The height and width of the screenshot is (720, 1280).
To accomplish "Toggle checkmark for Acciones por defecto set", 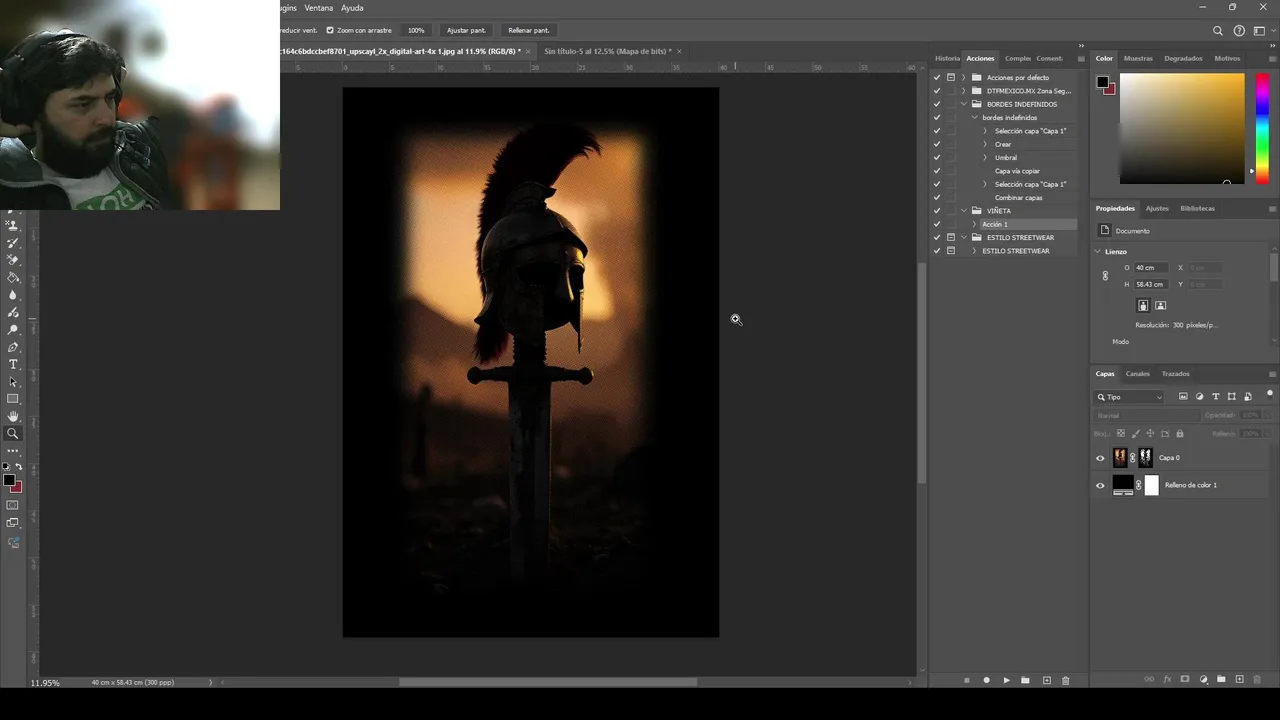I will pyautogui.click(x=937, y=77).
